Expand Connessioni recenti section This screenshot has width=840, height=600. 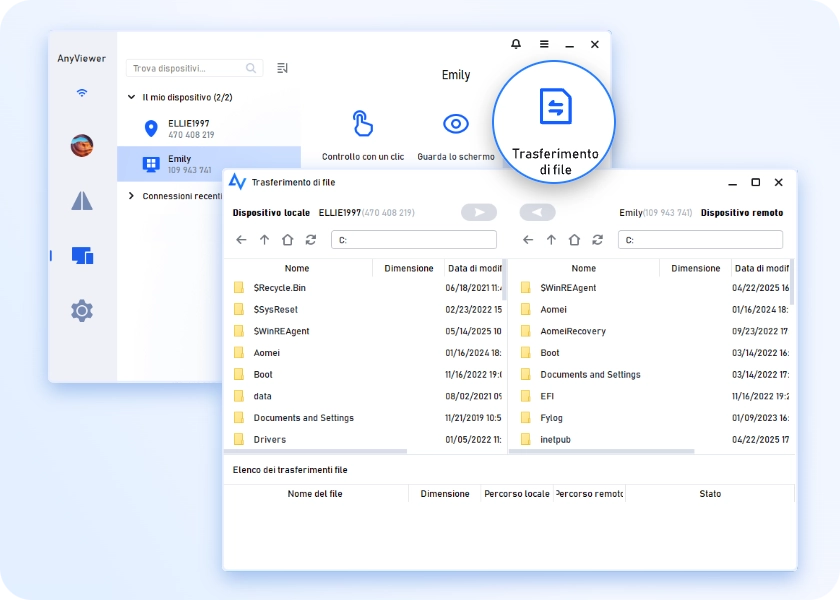coord(132,196)
